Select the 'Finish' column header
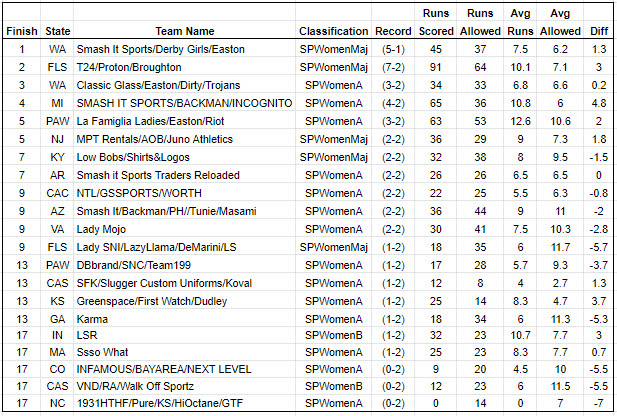The width and height of the screenshot is (617, 416). click(22, 31)
